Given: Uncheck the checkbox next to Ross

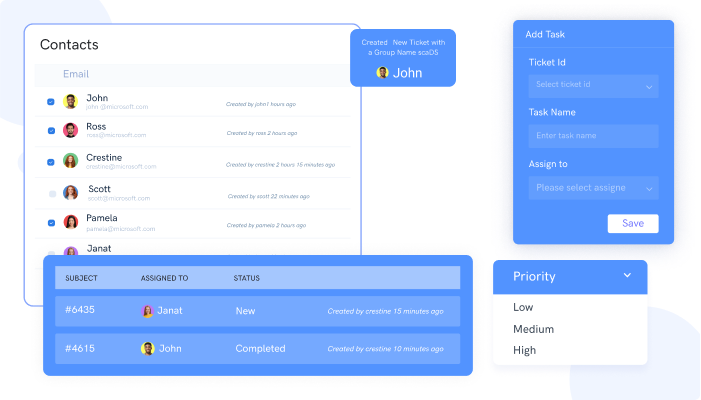Looking at the screenshot, I should coord(51,131).
